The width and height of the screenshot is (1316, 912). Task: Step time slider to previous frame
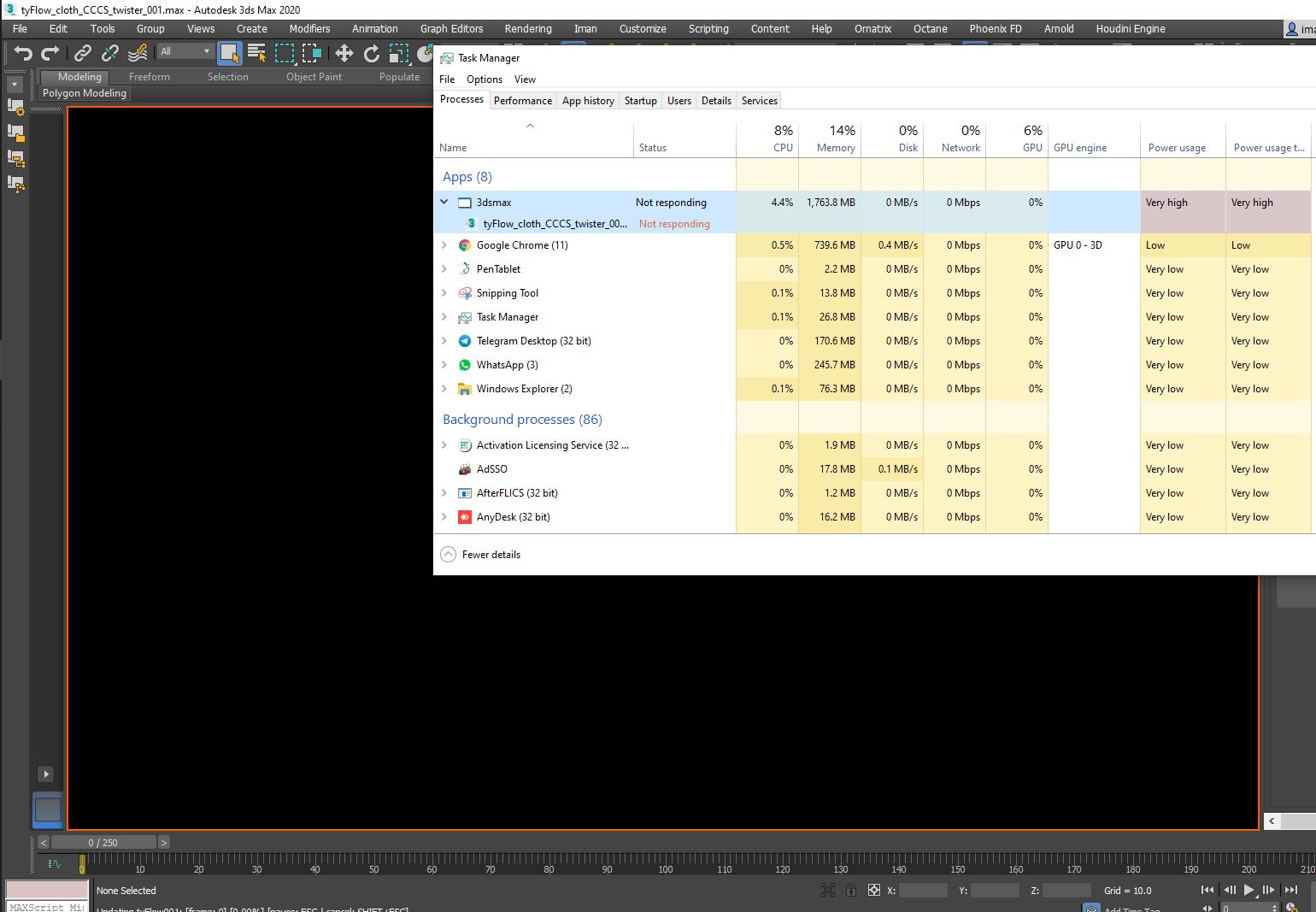pyautogui.click(x=43, y=843)
